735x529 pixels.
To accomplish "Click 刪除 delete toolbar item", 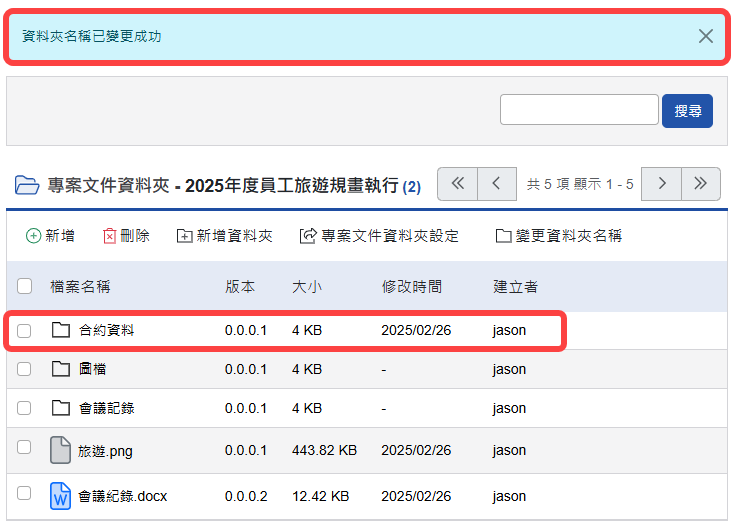I will coord(126,236).
